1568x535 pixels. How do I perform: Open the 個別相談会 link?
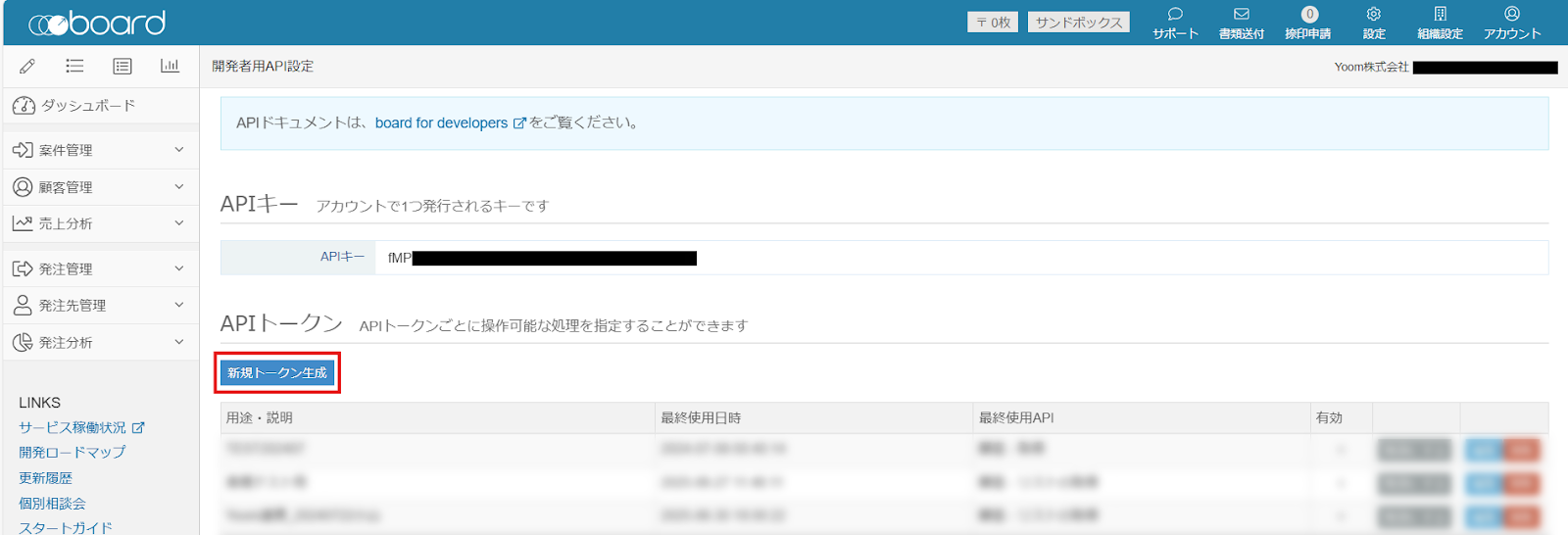pos(52,504)
